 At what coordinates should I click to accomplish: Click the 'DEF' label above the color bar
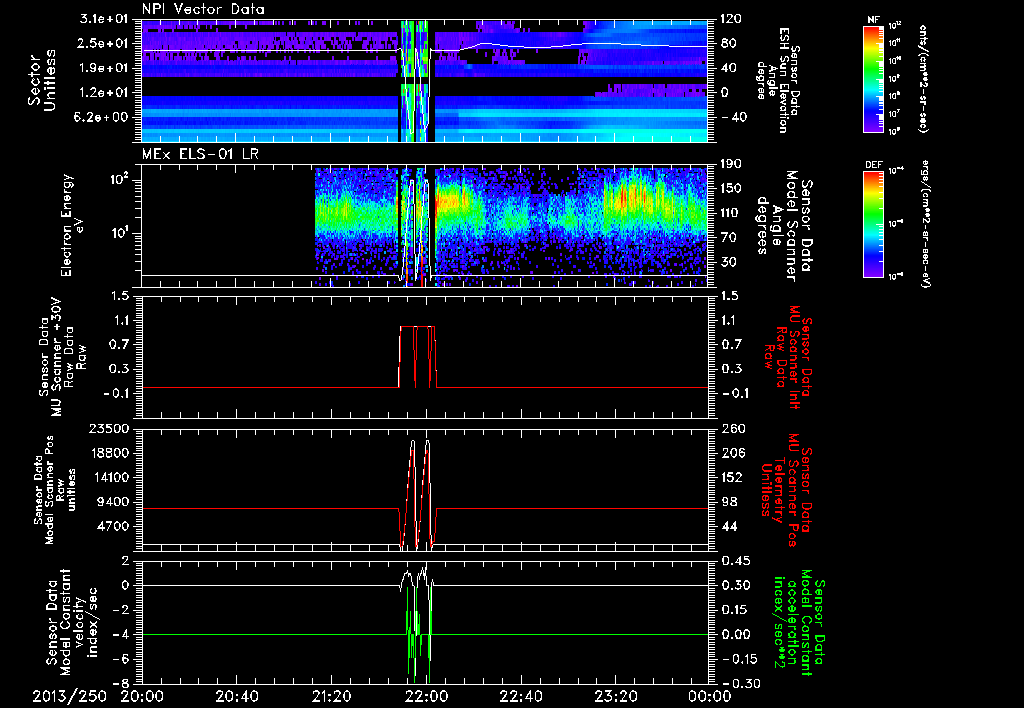click(873, 165)
